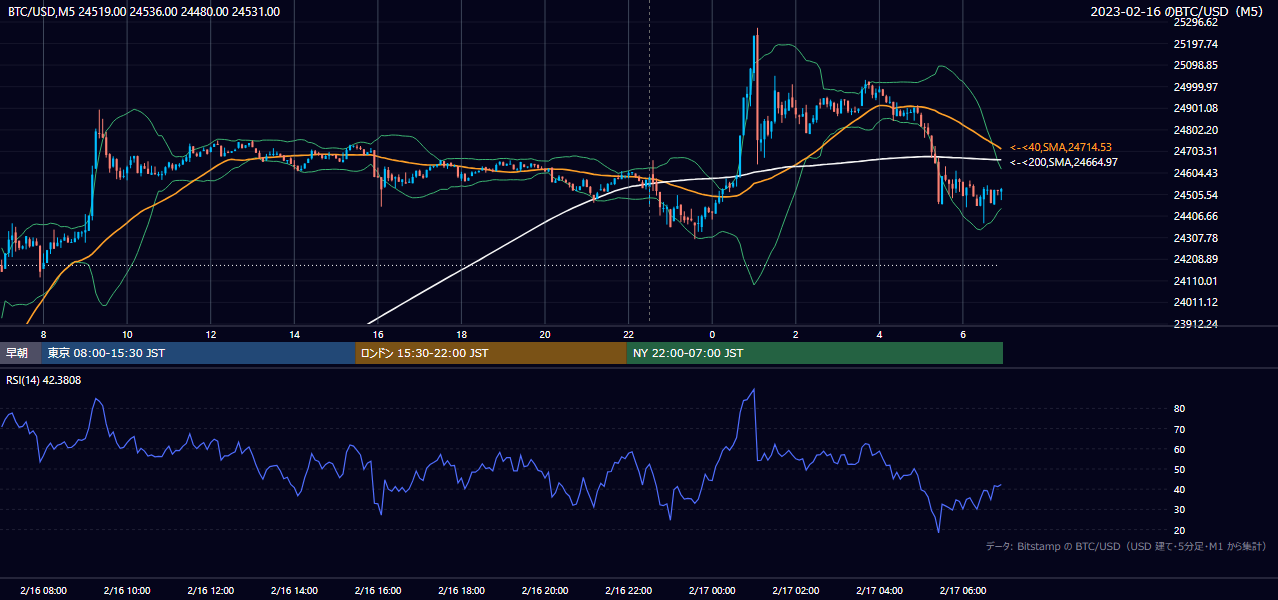Click the RSI(14) 42.3808 indicator label

pos(44,380)
